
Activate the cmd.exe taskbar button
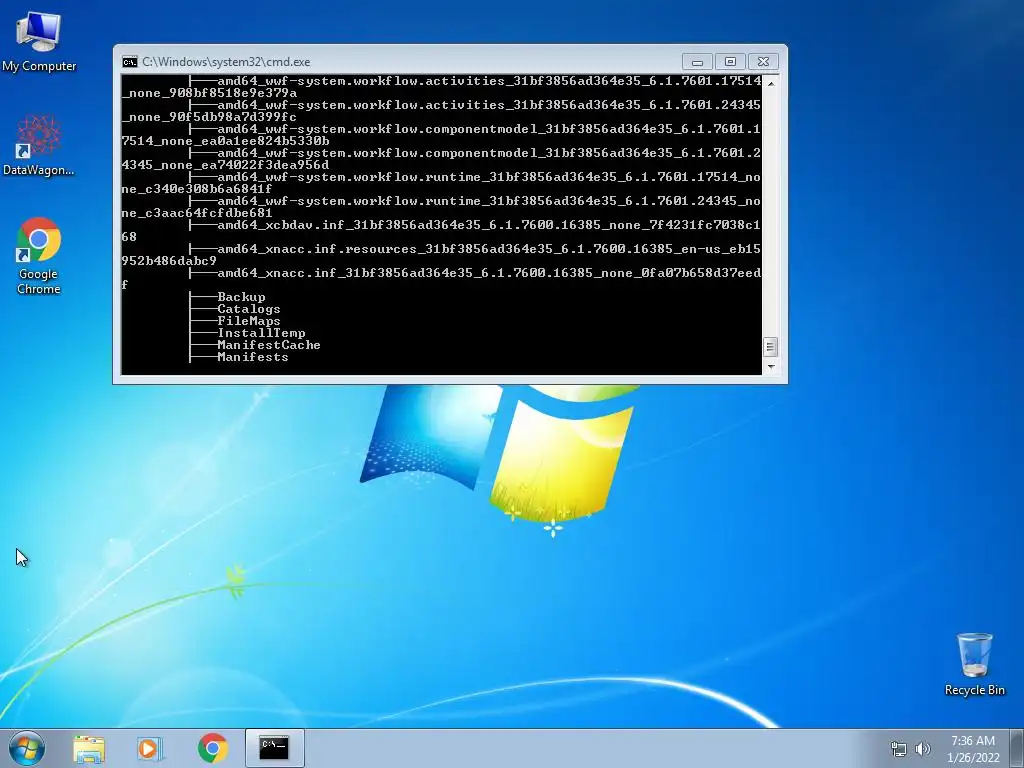pos(274,748)
